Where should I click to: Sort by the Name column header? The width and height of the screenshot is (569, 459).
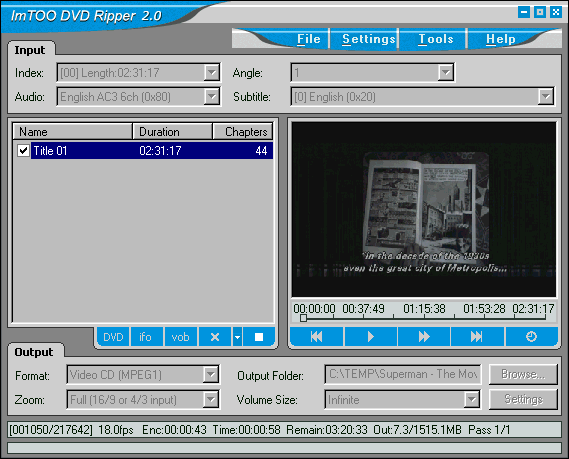[x=73, y=131]
